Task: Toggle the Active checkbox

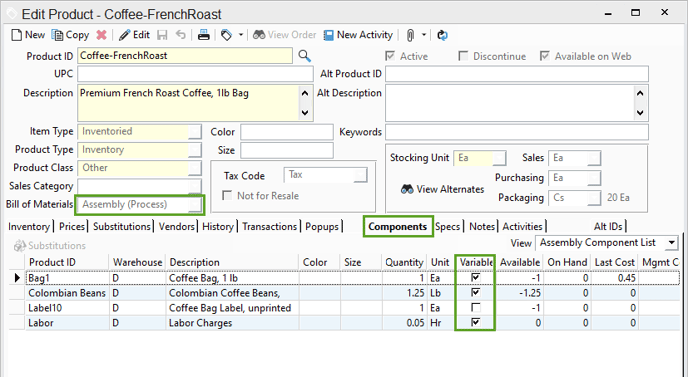Action: tap(390, 56)
